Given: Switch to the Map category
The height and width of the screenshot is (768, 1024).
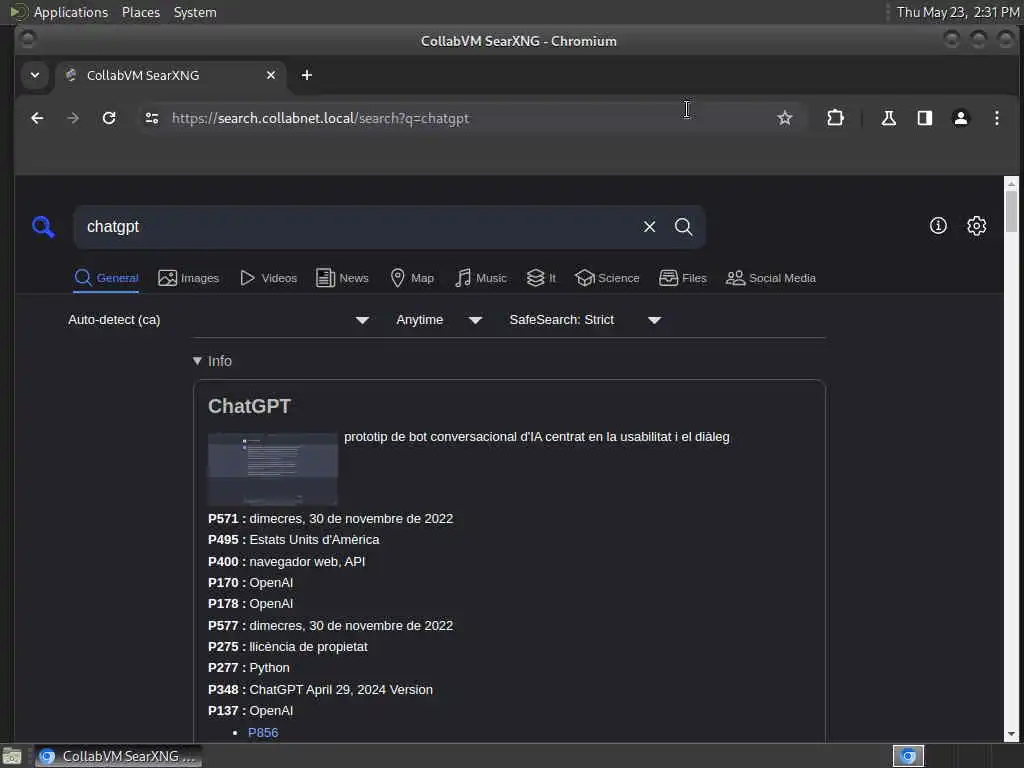Looking at the screenshot, I should [412, 278].
